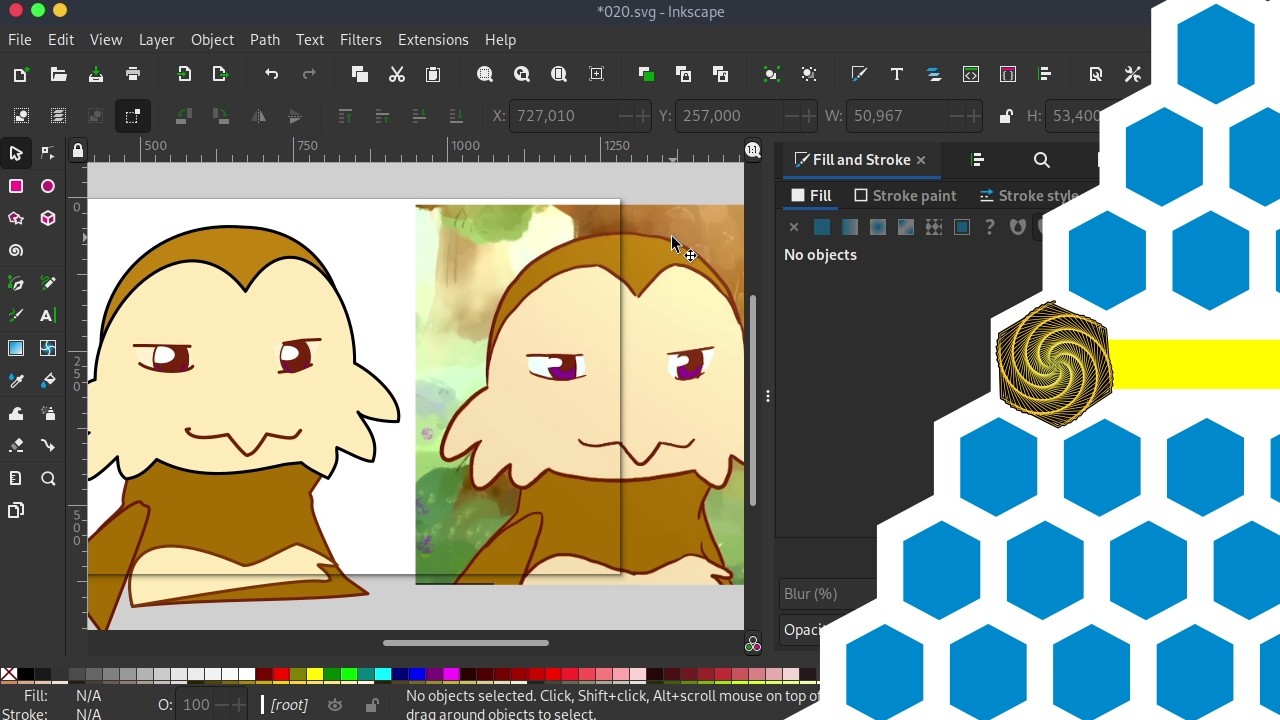
Task: Close the Fill and Stroke tab
Action: 921,160
